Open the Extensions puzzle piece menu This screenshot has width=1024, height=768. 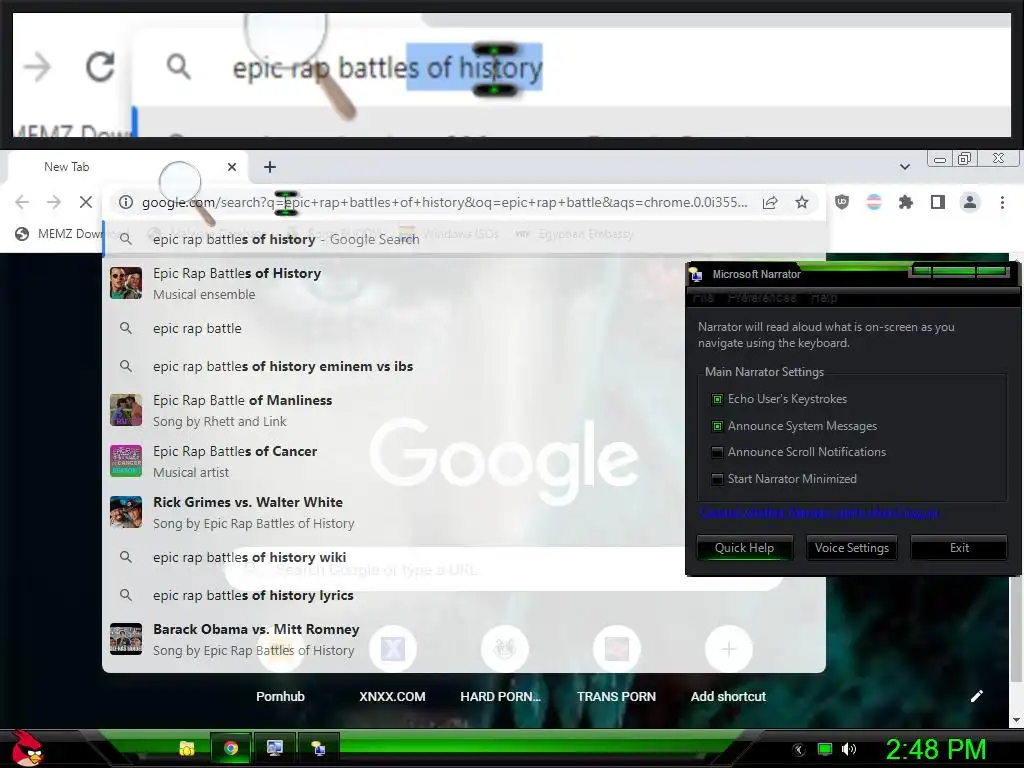(906, 202)
